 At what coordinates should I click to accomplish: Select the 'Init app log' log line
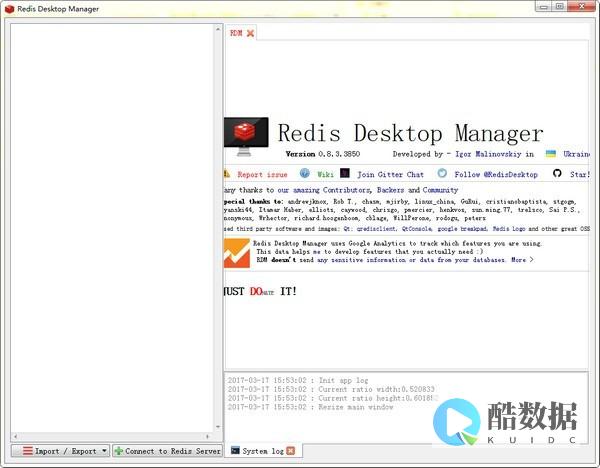[298, 380]
